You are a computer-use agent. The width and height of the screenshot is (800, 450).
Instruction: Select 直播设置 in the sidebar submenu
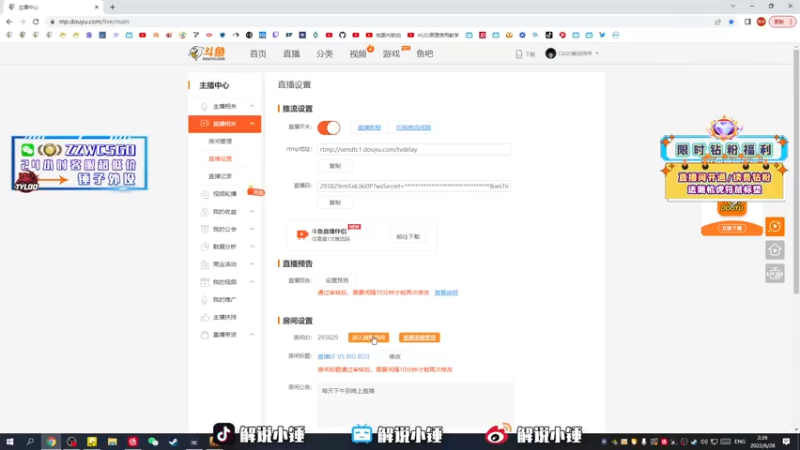click(220, 159)
